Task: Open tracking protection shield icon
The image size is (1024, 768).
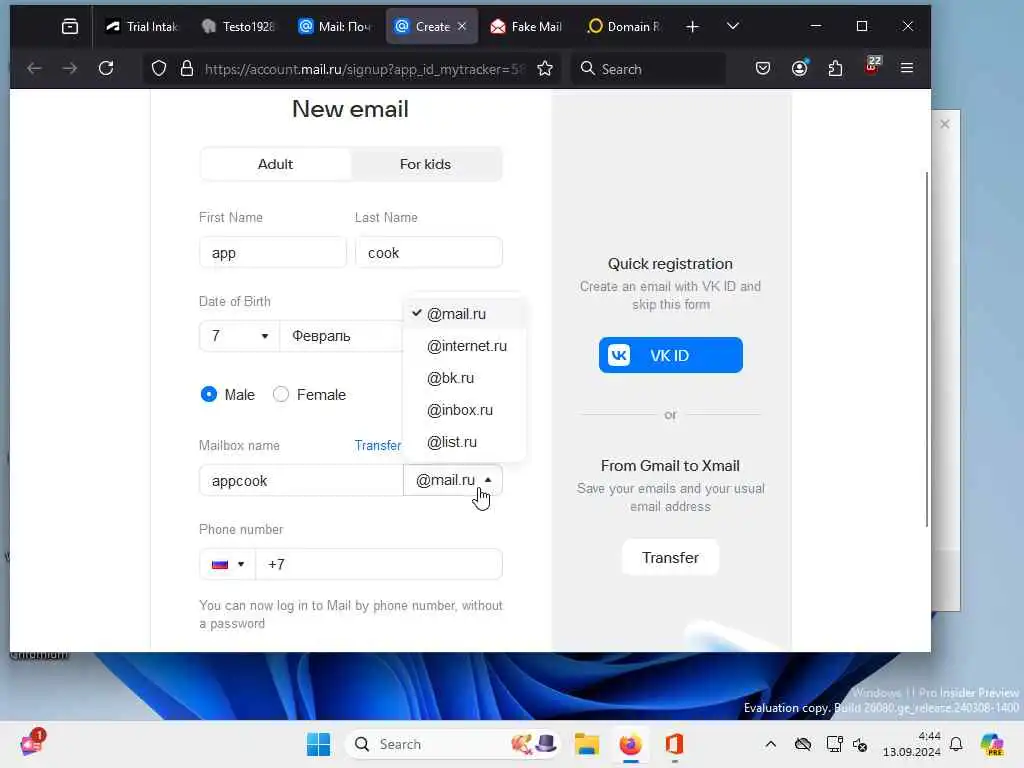Action: (159, 69)
